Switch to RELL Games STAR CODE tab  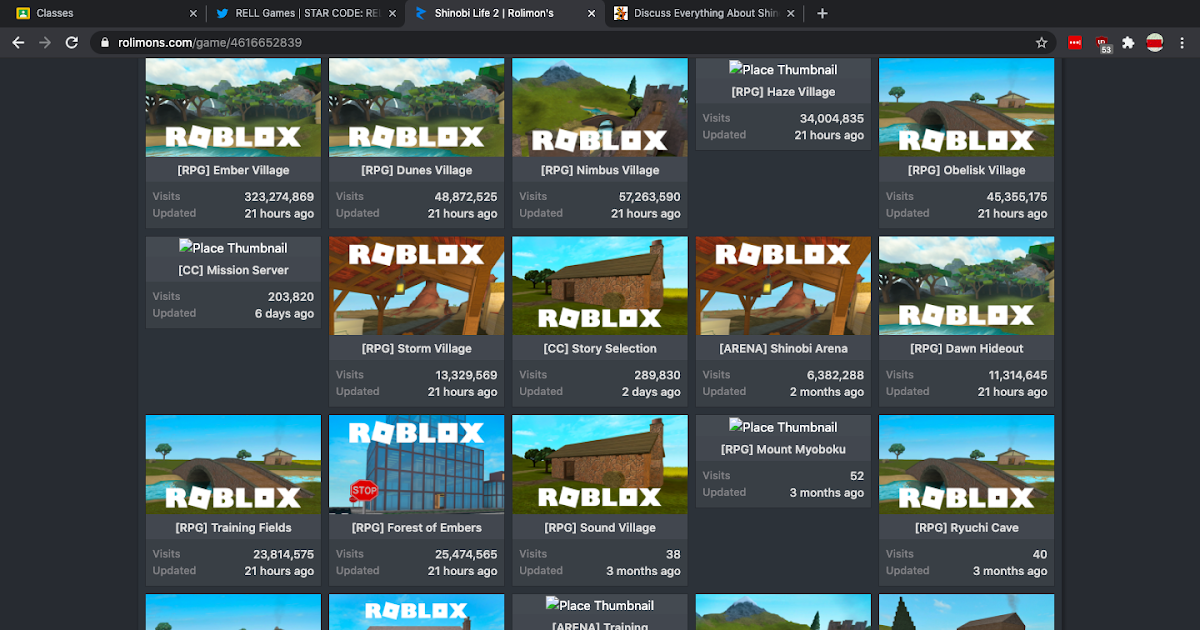(x=306, y=13)
